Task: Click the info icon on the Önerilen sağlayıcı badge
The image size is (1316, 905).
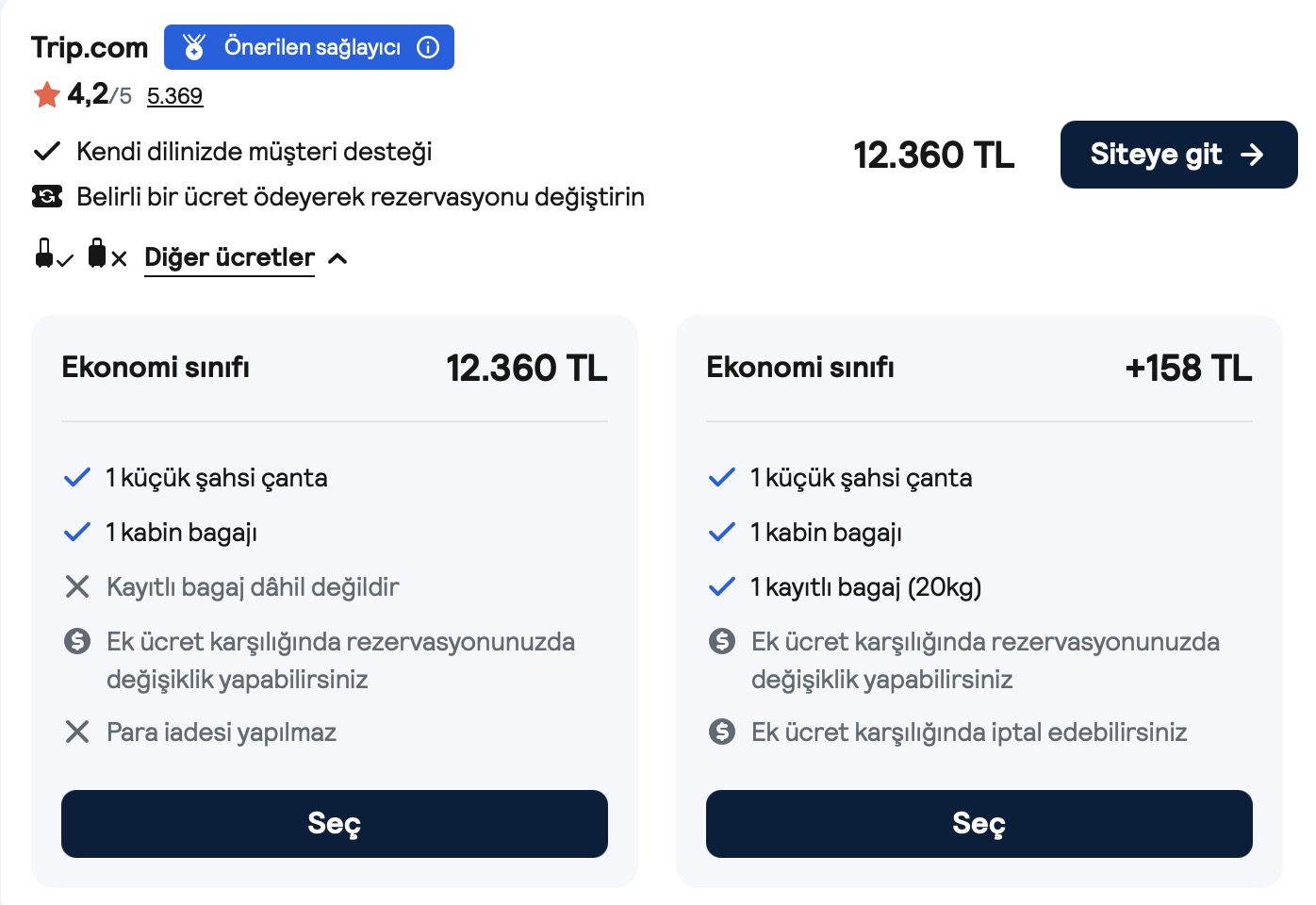Action: click(428, 47)
